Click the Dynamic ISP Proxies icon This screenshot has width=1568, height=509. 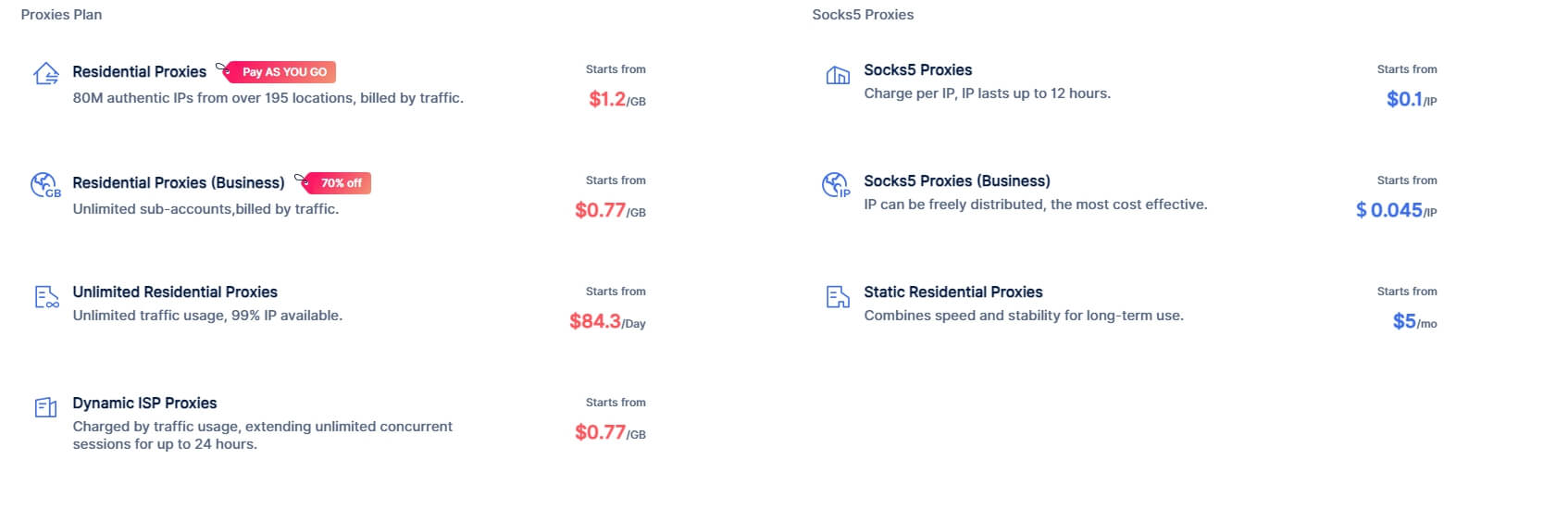point(45,407)
